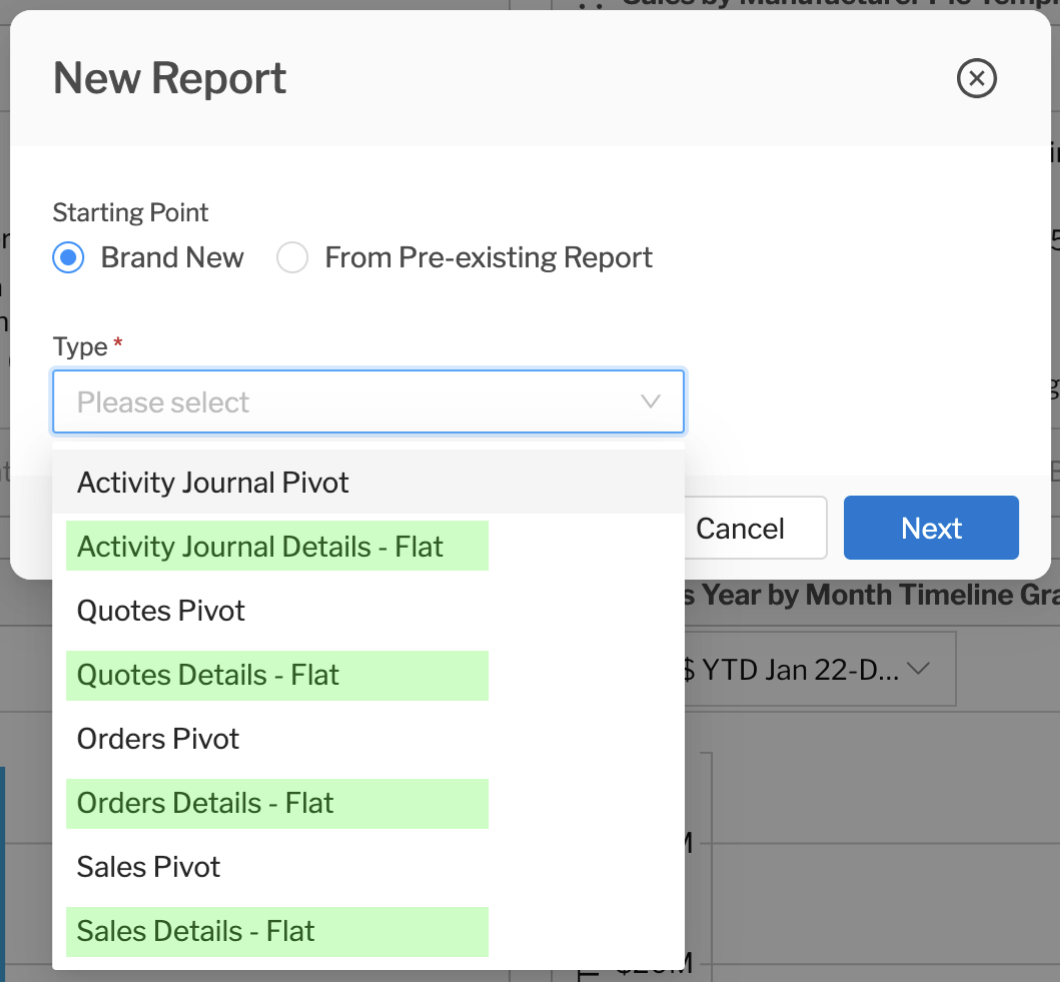
Task: Choose Quotes Pivot report type
Action: click(x=161, y=611)
